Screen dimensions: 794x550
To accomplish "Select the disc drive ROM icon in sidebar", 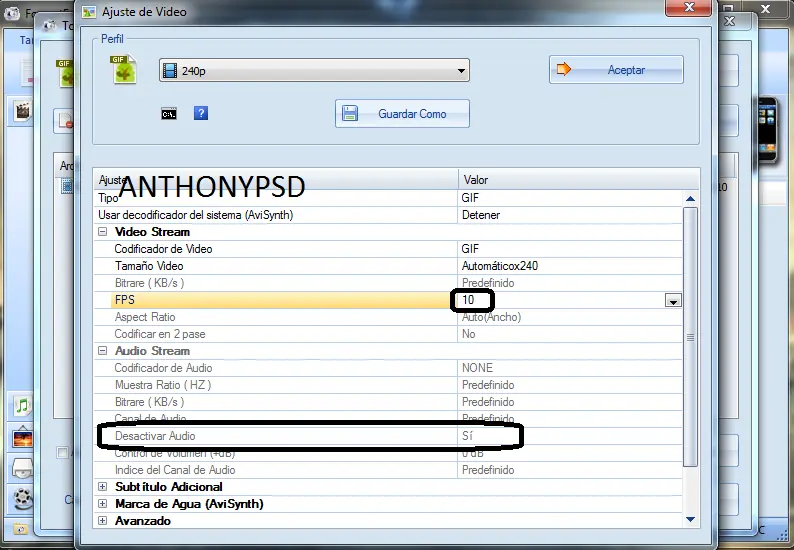I will click(23, 468).
